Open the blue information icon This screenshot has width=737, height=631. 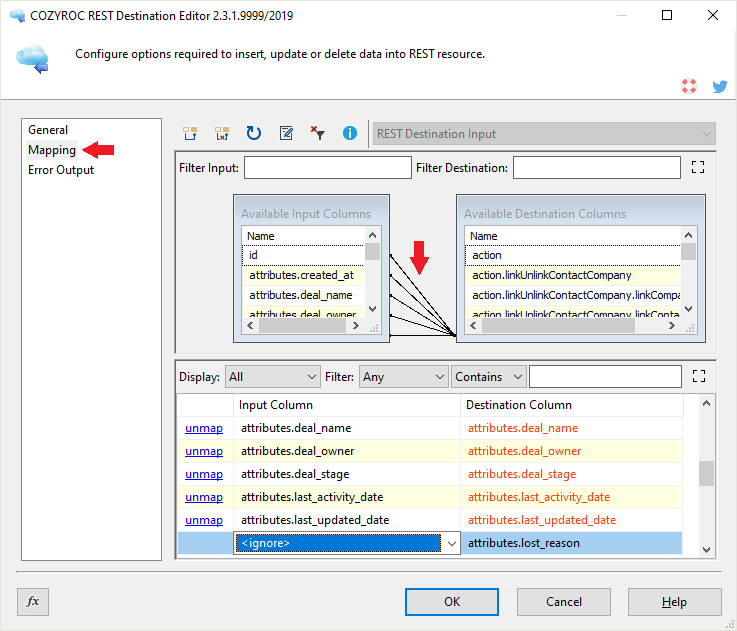tap(350, 134)
